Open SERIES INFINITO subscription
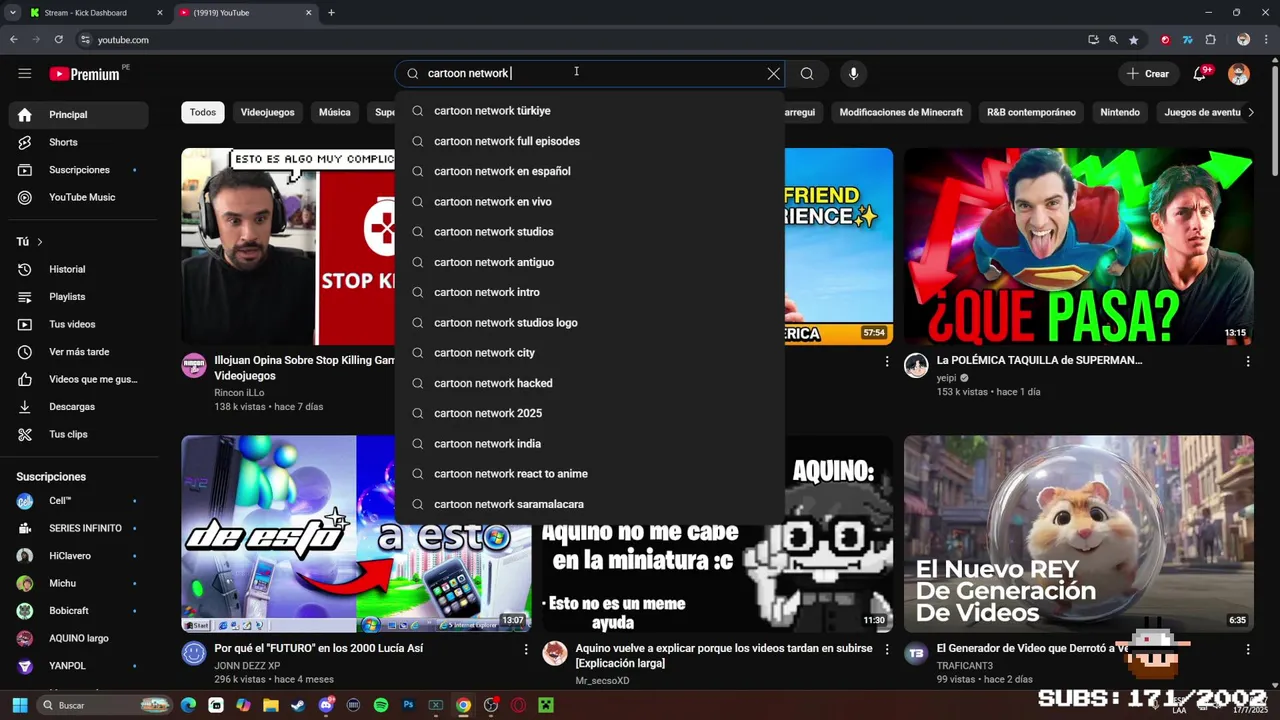This screenshot has height=720, width=1280. point(78,528)
